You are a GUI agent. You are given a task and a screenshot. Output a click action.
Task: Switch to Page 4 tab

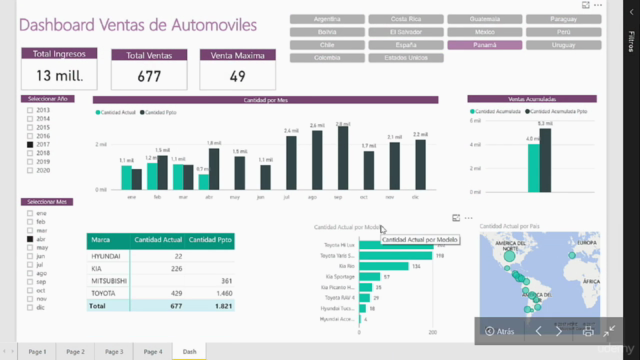[x=153, y=351]
